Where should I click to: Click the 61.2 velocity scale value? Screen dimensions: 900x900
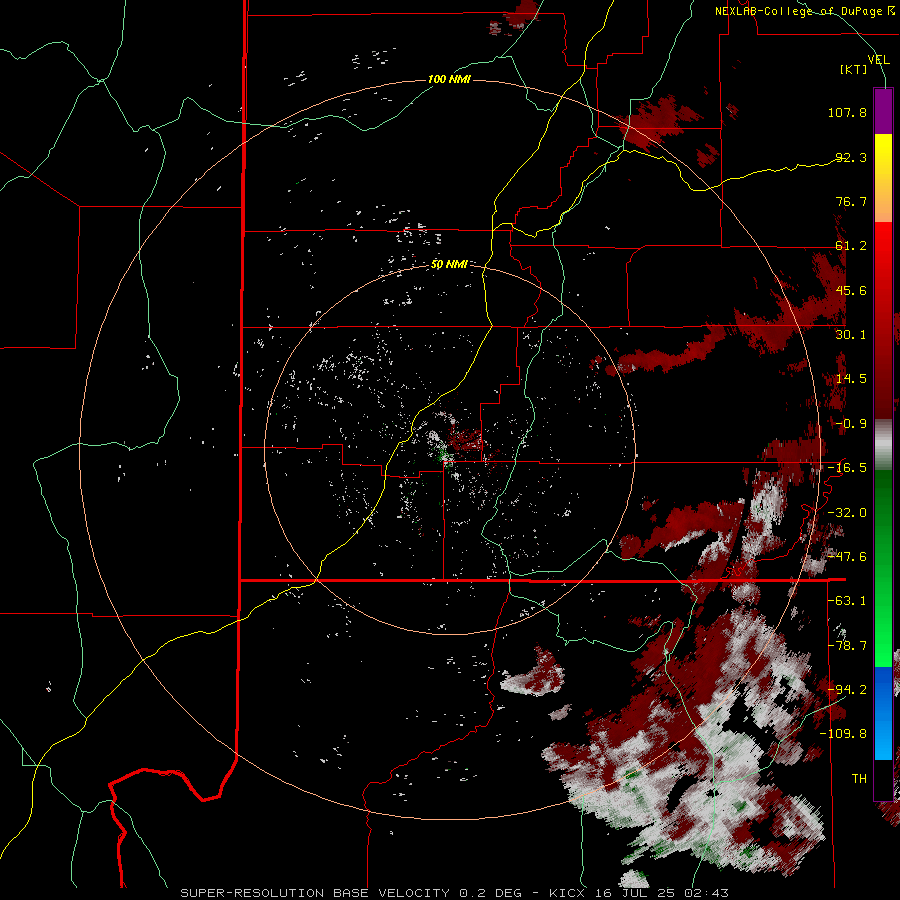[x=851, y=246]
